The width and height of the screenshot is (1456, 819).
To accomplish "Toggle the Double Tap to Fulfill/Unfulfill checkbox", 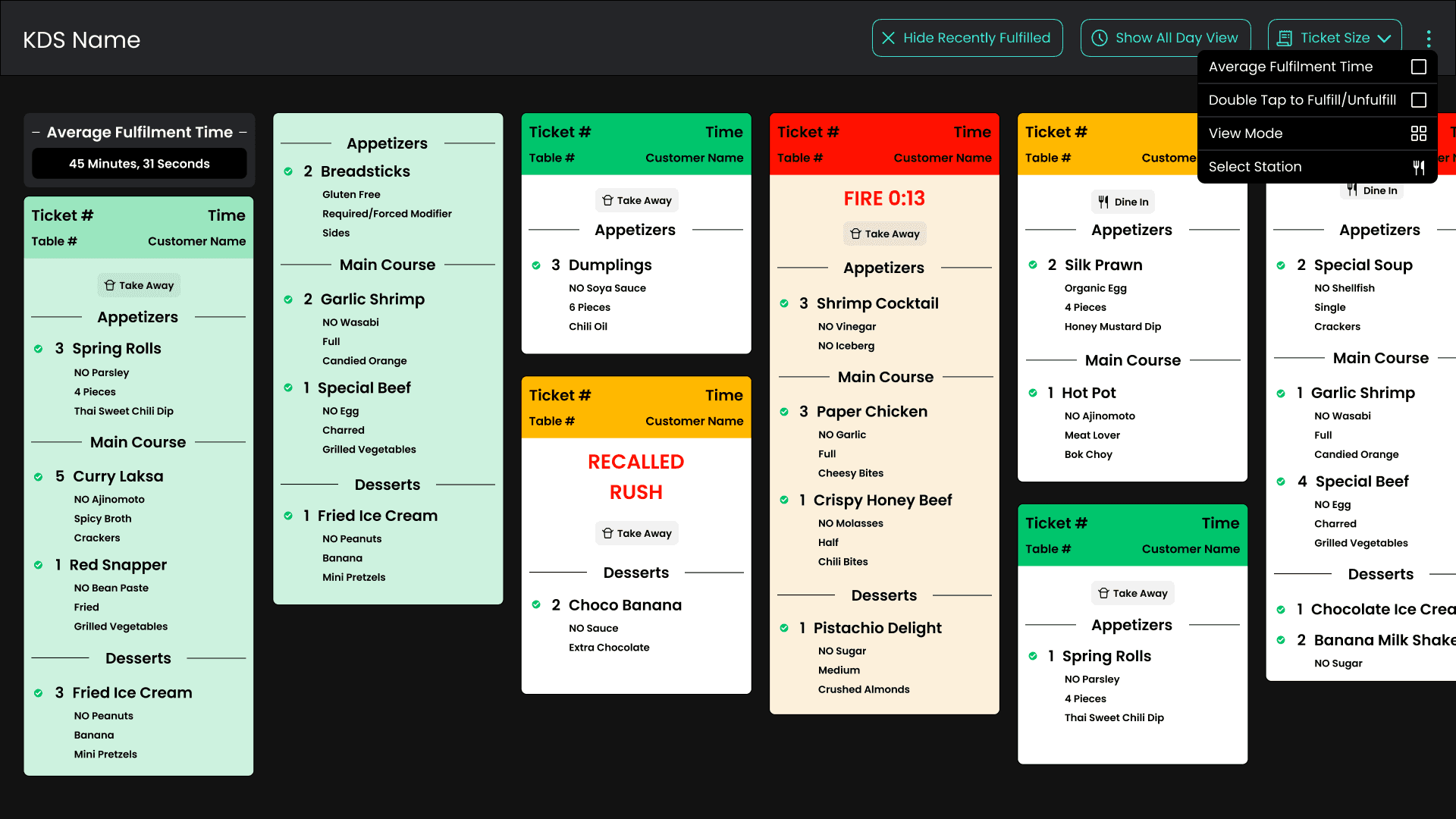I will tap(1418, 100).
